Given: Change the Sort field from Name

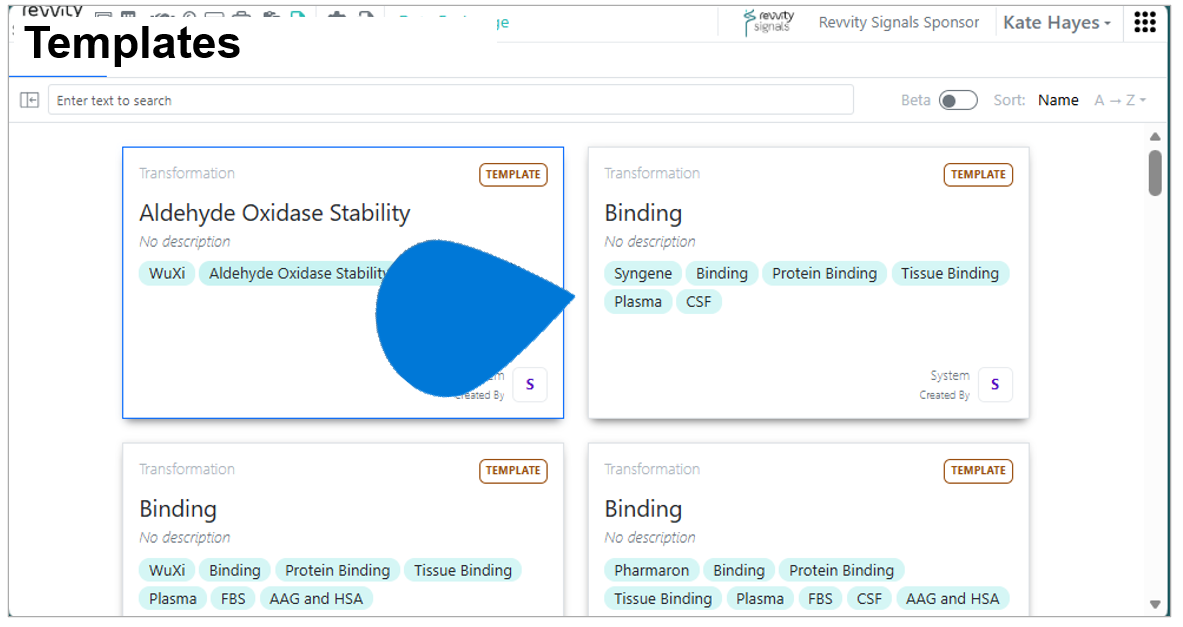Looking at the screenshot, I should [x=1058, y=100].
